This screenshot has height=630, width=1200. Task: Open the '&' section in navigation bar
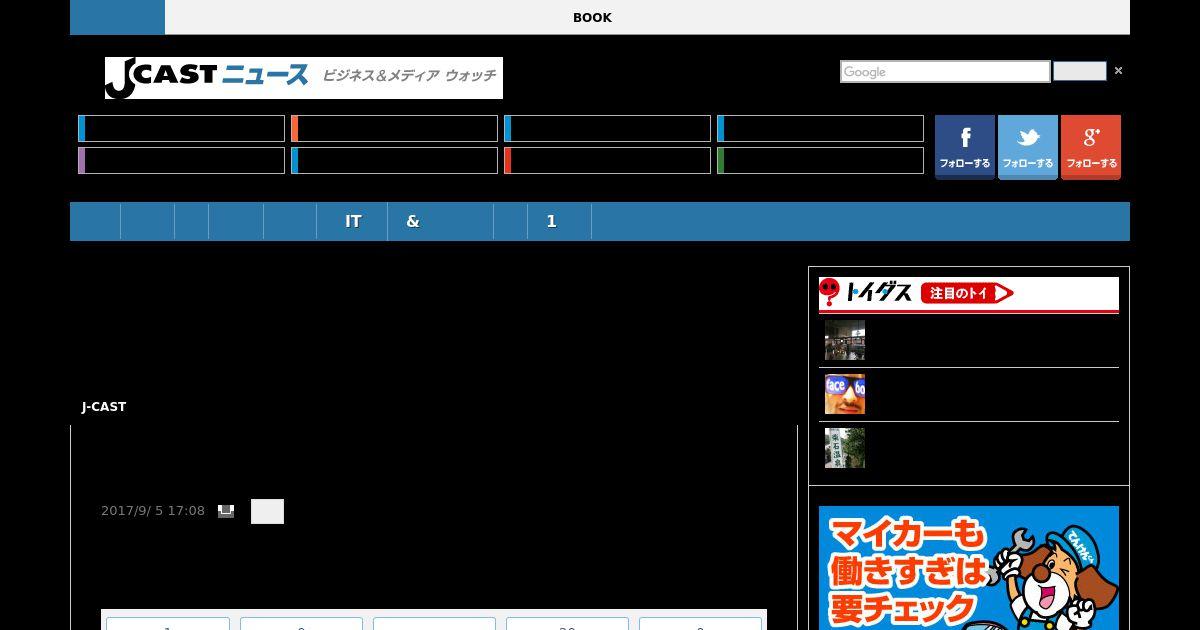[x=440, y=221]
